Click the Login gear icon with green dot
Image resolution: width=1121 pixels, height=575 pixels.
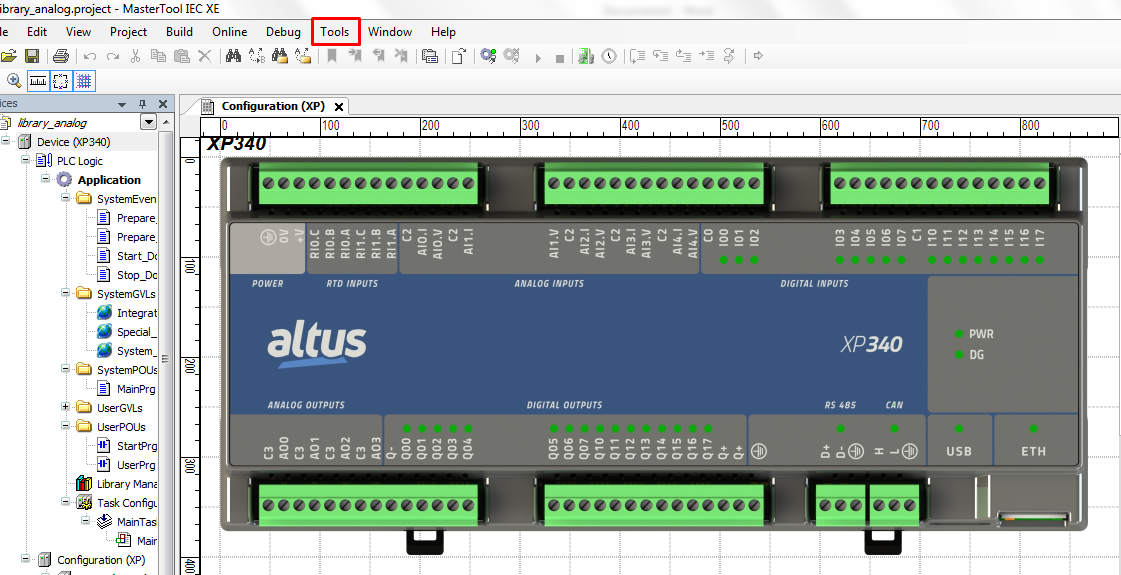[488, 56]
